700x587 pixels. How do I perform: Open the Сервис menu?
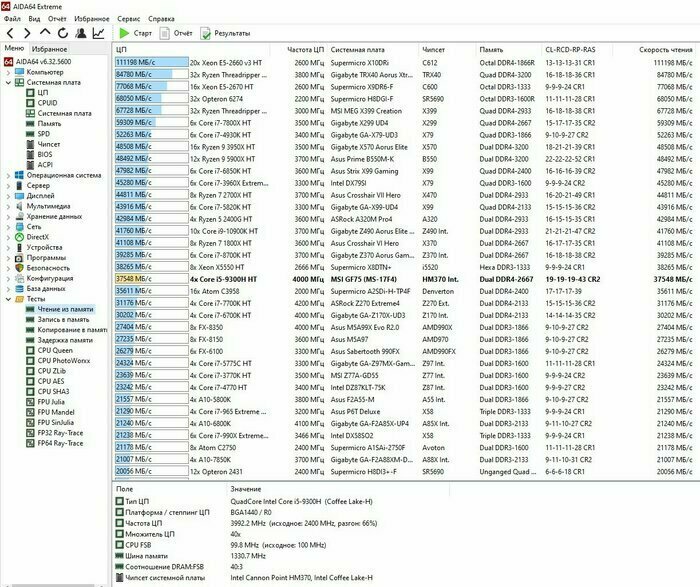click(x=128, y=18)
